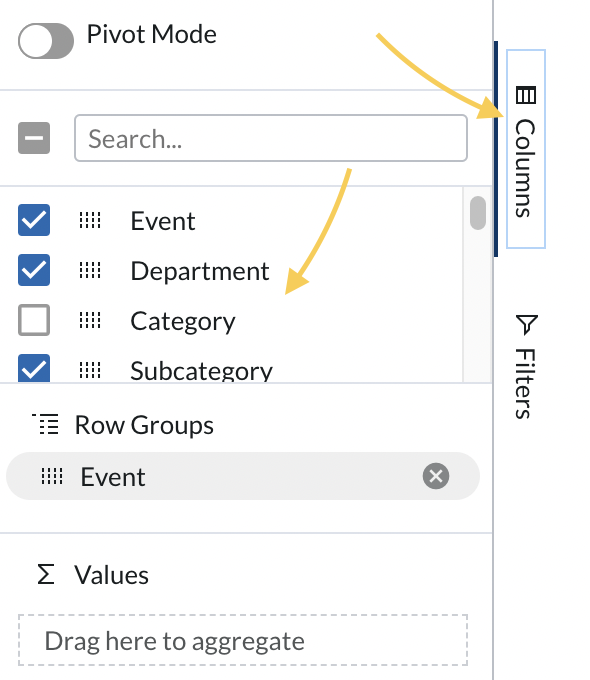The height and width of the screenshot is (680, 590).
Task: Click the columns table icon on side tab
Action: 526,95
